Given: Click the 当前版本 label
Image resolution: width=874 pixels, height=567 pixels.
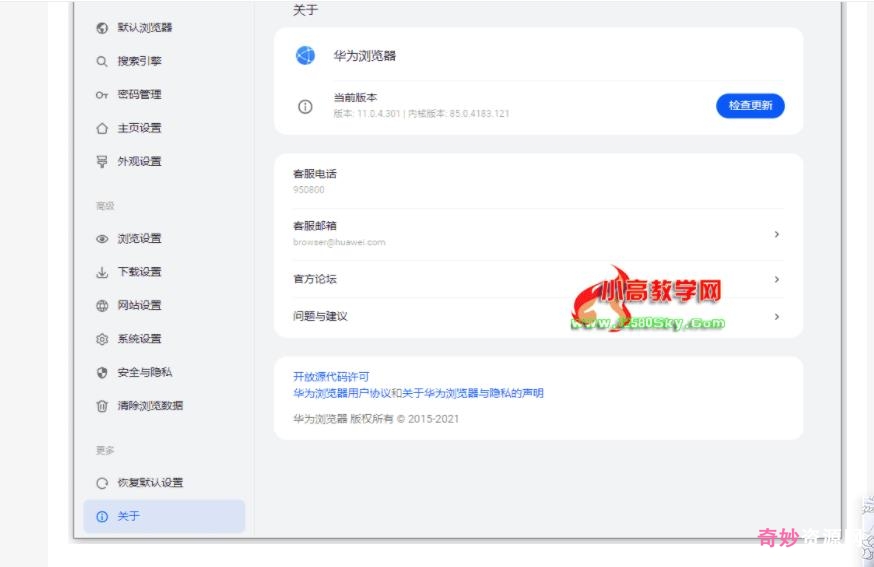Looking at the screenshot, I should [x=355, y=98].
